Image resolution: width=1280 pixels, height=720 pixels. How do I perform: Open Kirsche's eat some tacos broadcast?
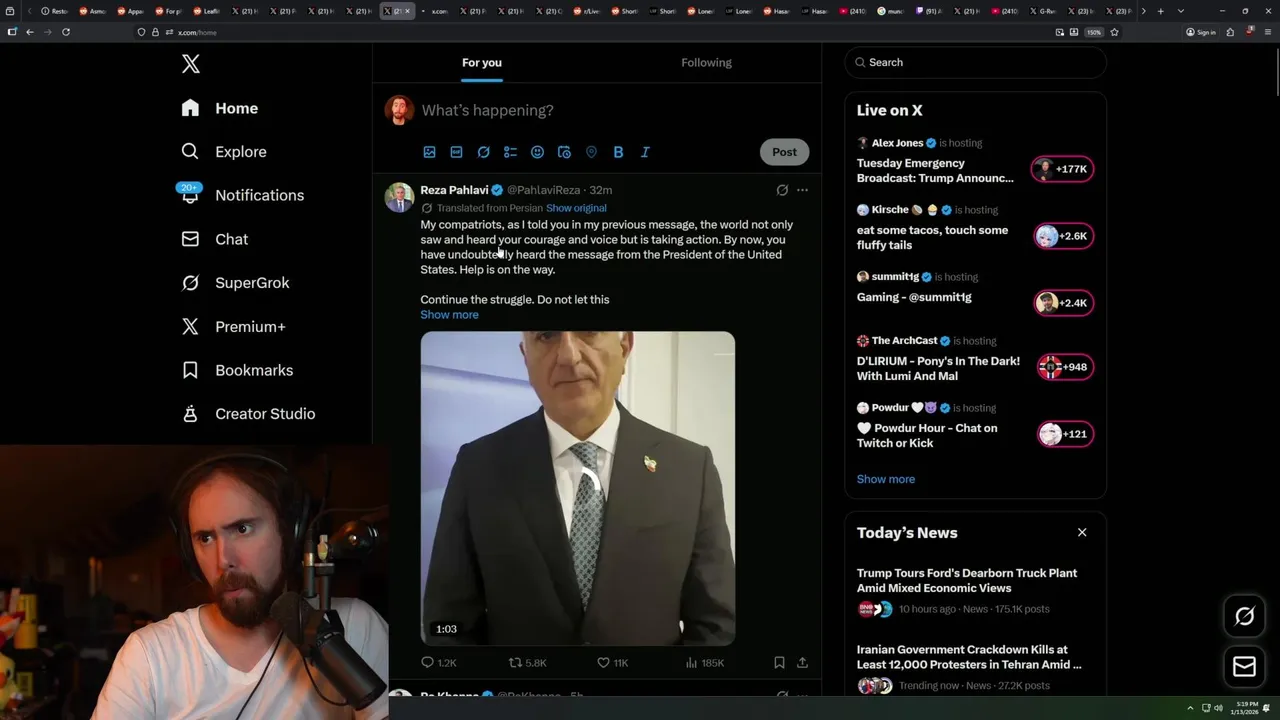click(x=932, y=238)
